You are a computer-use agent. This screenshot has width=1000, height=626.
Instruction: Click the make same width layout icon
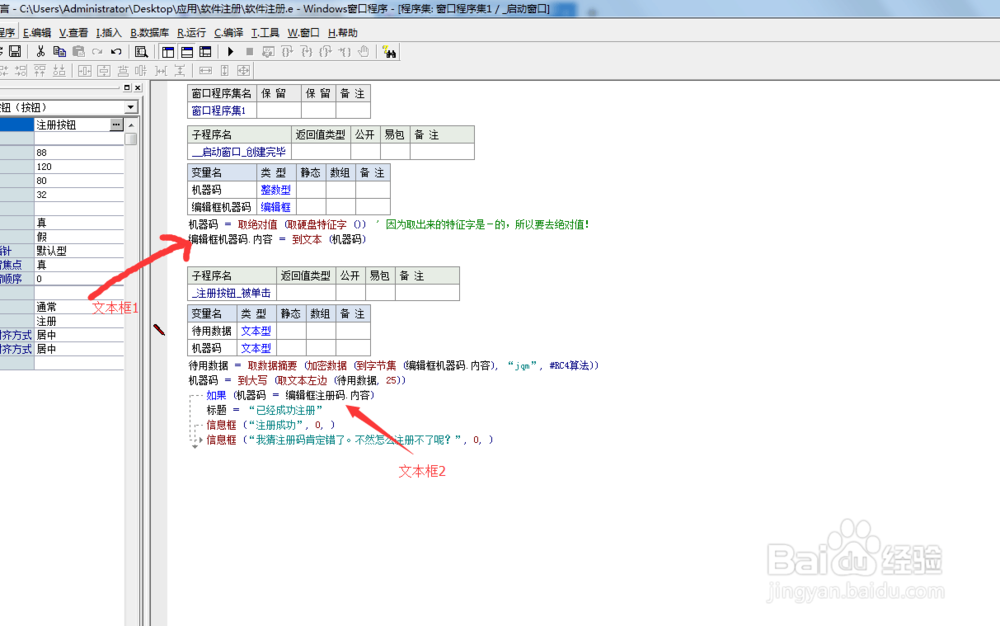(x=205, y=71)
